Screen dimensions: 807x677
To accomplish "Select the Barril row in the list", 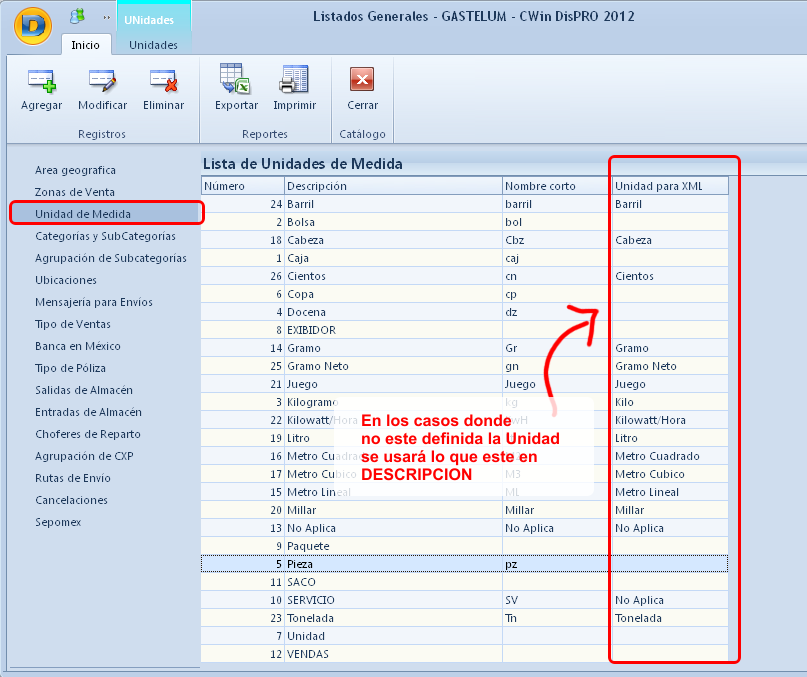I will coord(392,204).
